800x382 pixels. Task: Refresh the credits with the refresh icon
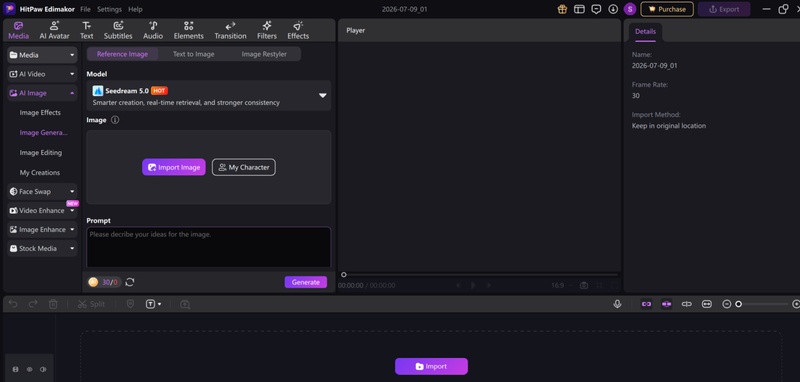pos(130,282)
